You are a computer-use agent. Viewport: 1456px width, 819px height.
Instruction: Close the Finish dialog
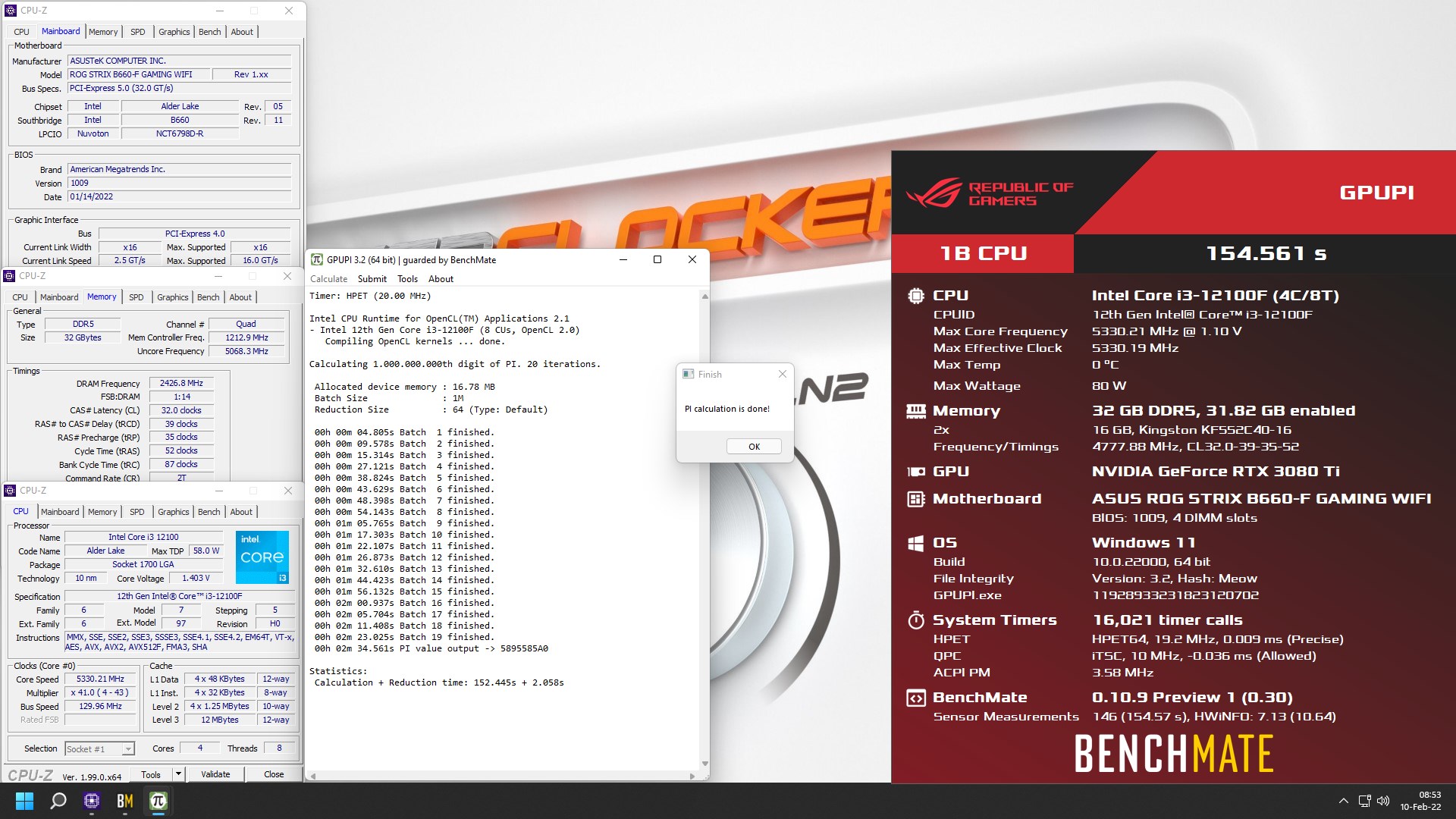coord(783,374)
